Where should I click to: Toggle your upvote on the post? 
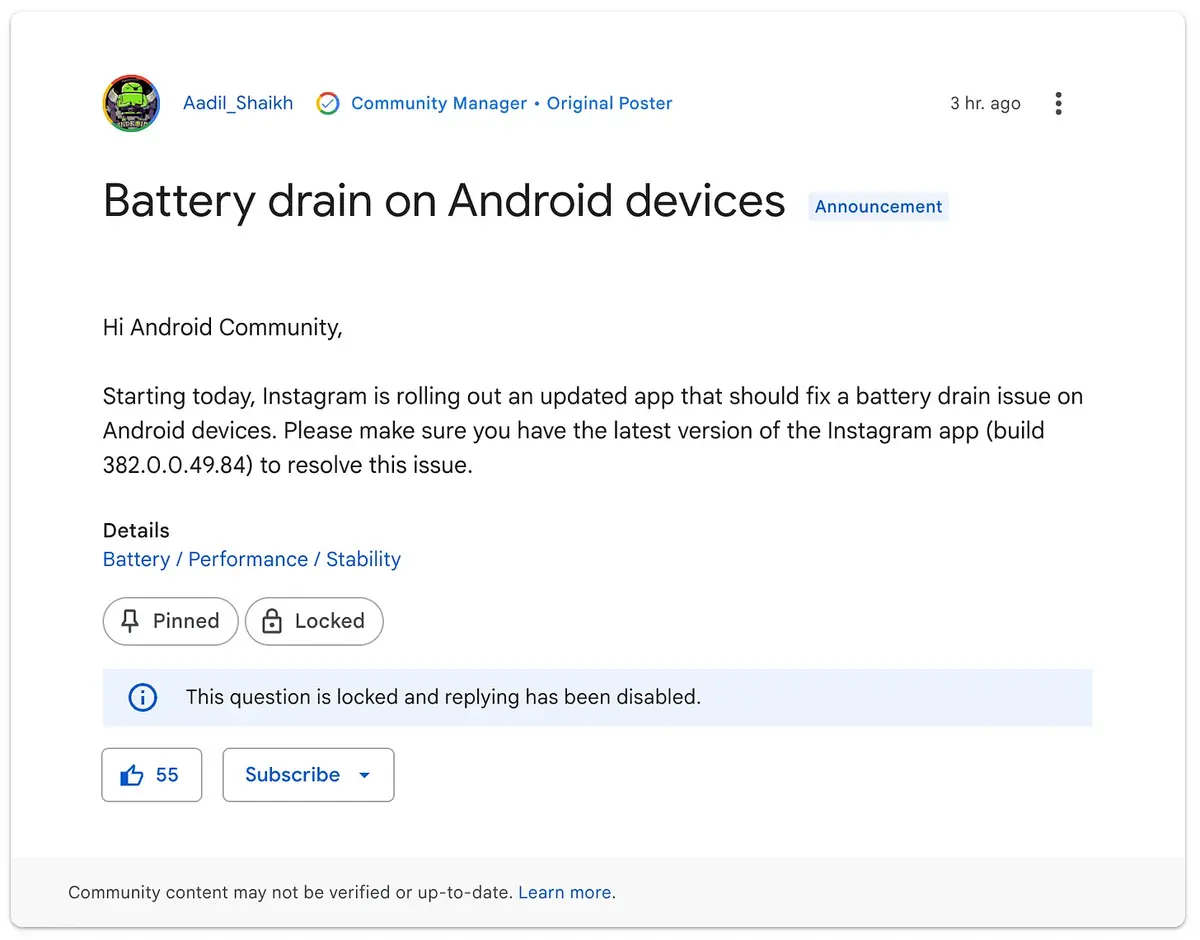[151, 774]
